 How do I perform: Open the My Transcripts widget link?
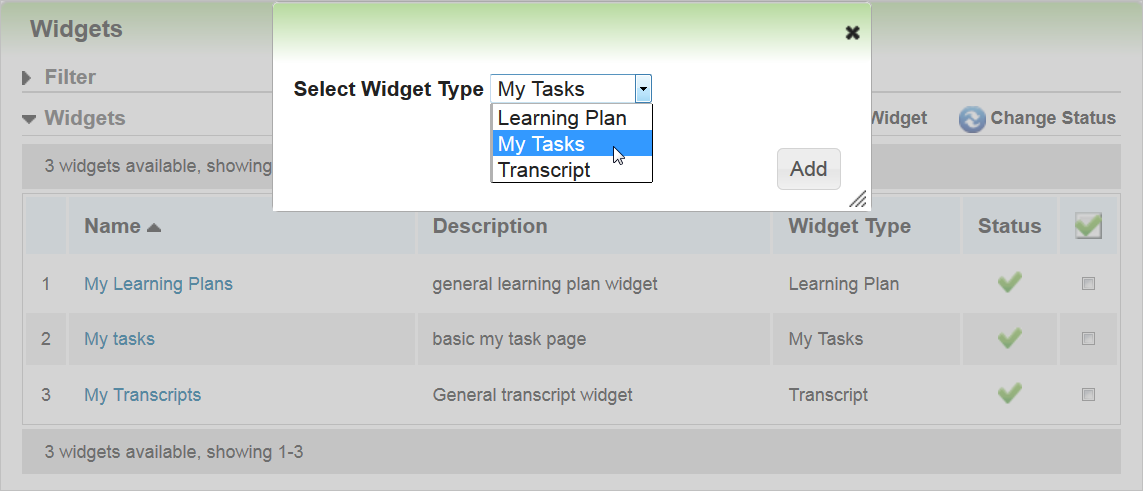(x=142, y=395)
